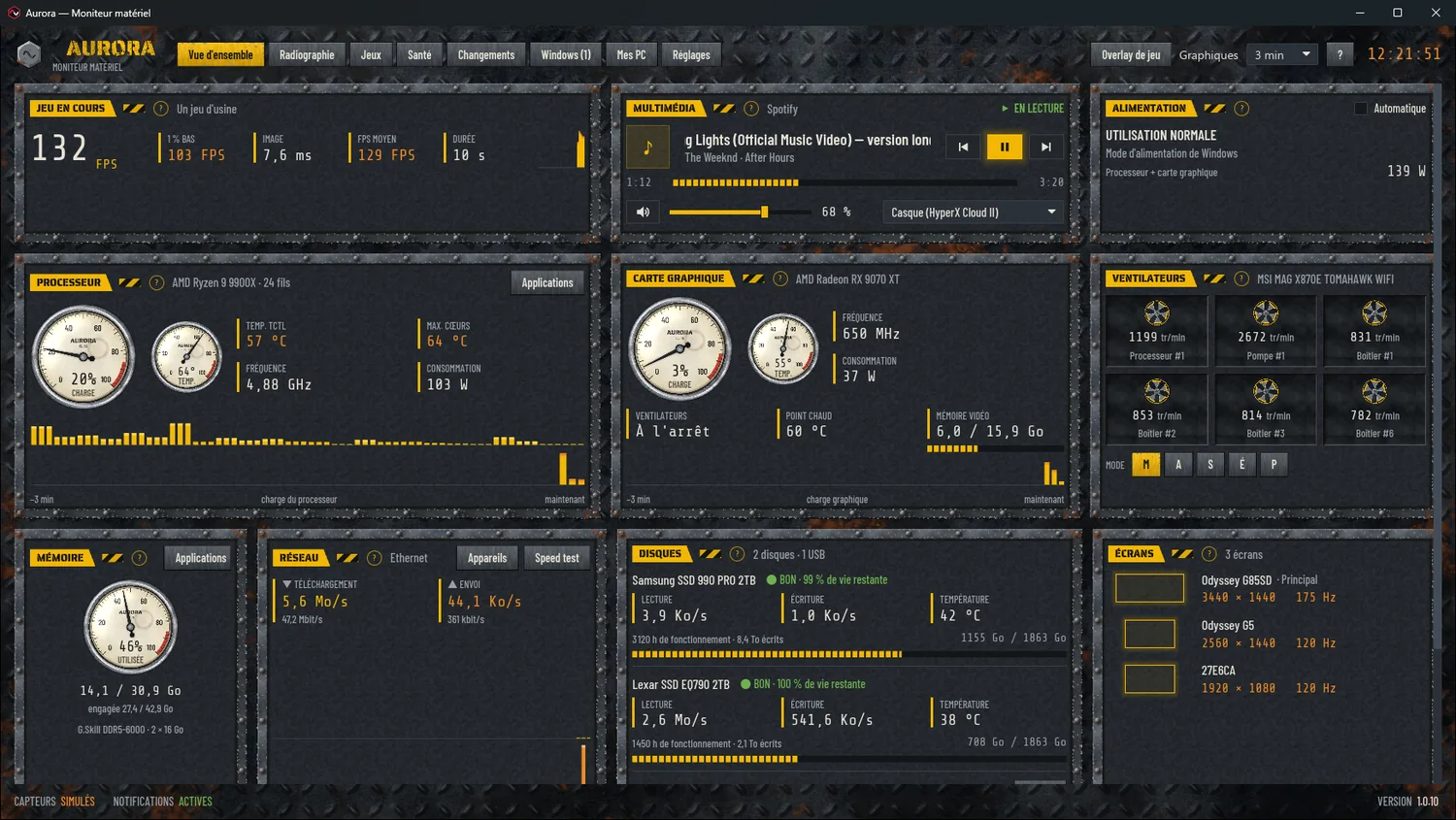Open the Radiographie tab
The height and width of the screenshot is (820, 1456).
pyautogui.click(x=307, y=54)
